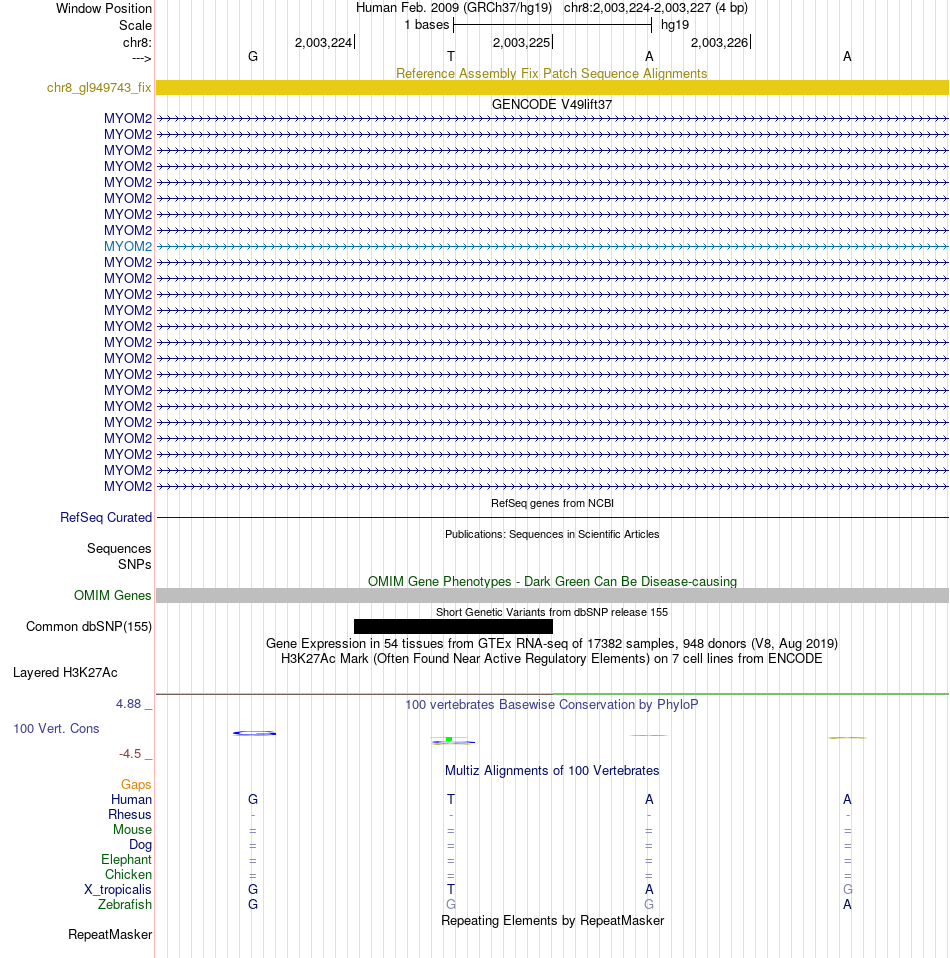950x958 pixels.
Task: Open the light-blue highlighted MYOM2 transcript label
Action: point(128,246)
